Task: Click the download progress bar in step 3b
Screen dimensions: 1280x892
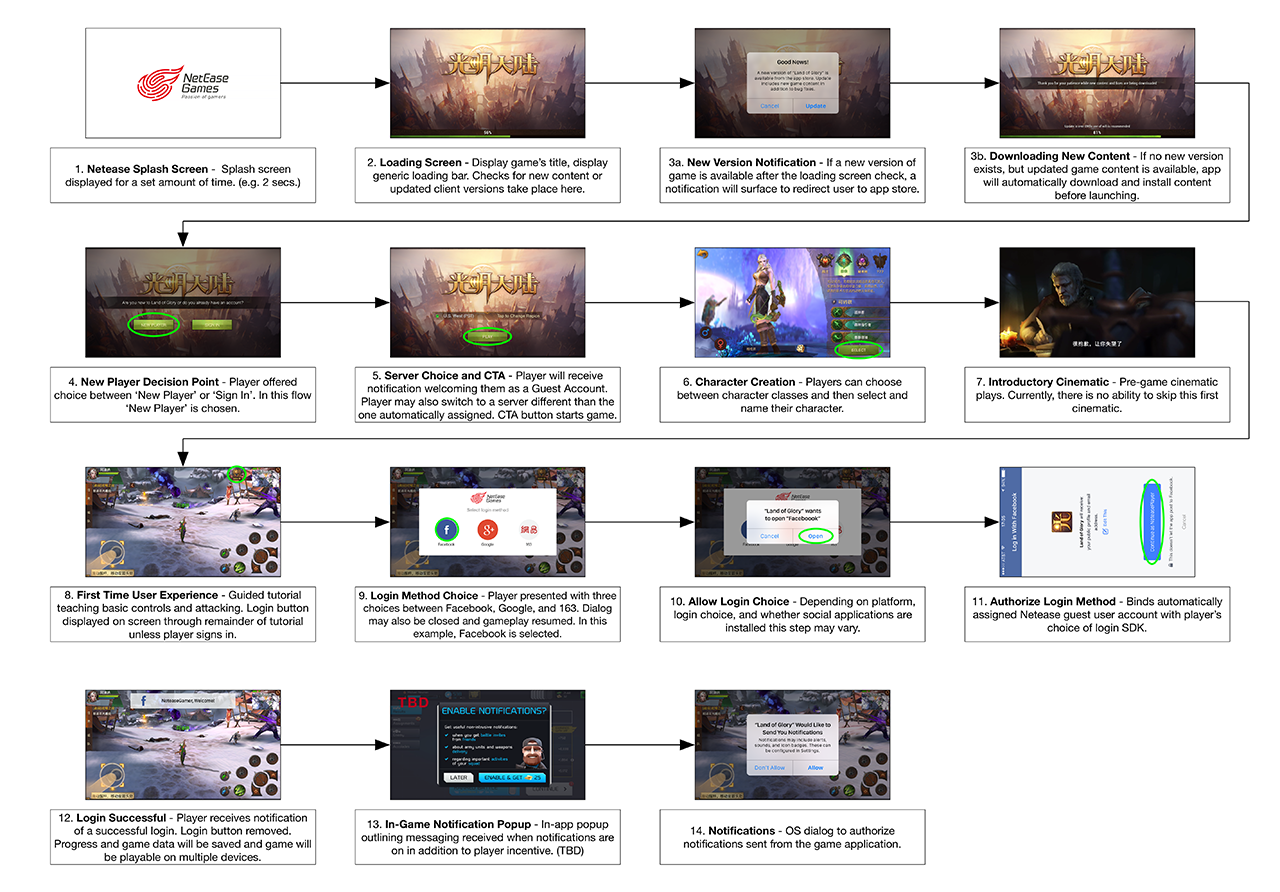Action: point(1097,135)
